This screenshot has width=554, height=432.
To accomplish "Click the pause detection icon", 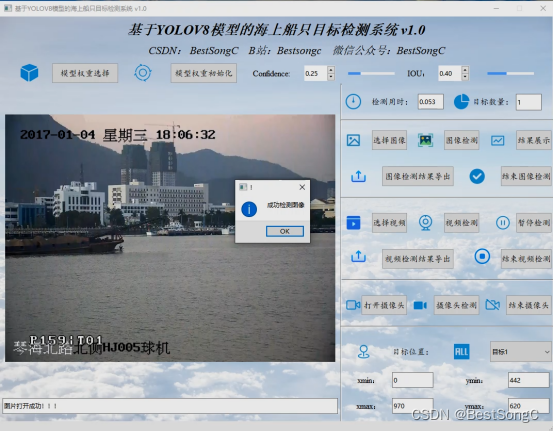I will (502, 223).
